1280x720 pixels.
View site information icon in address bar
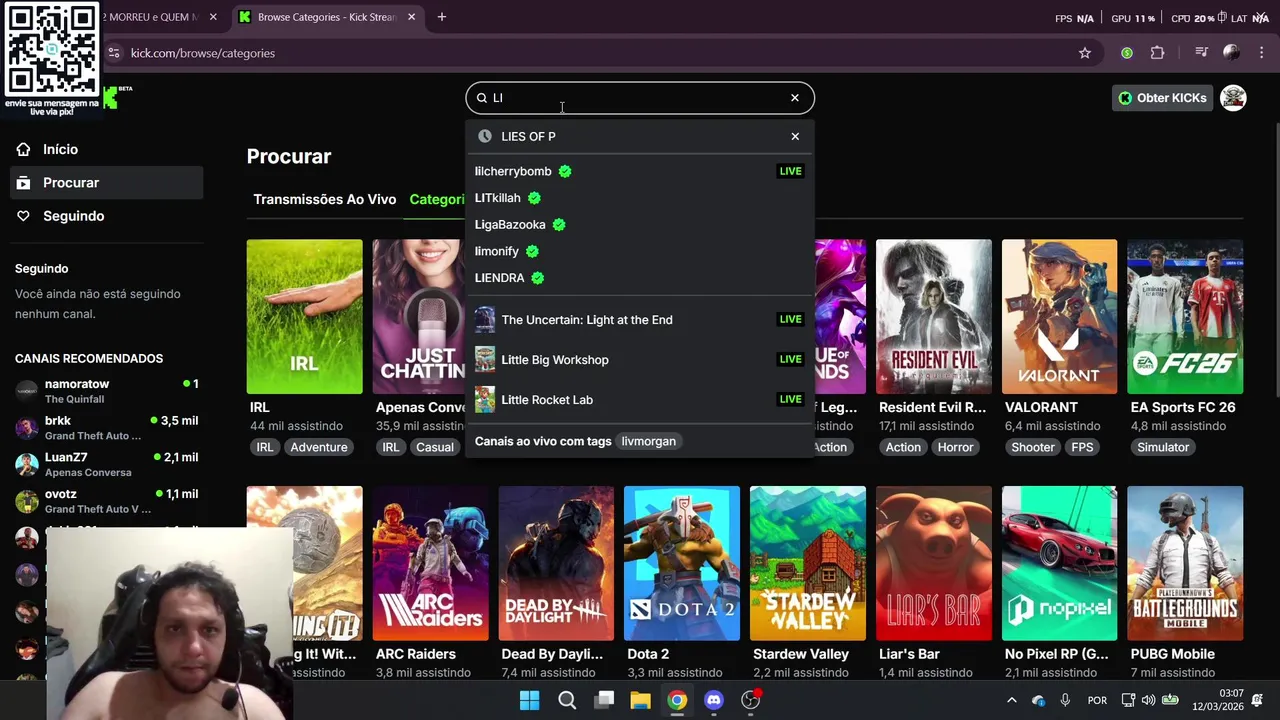click(114, 53)
